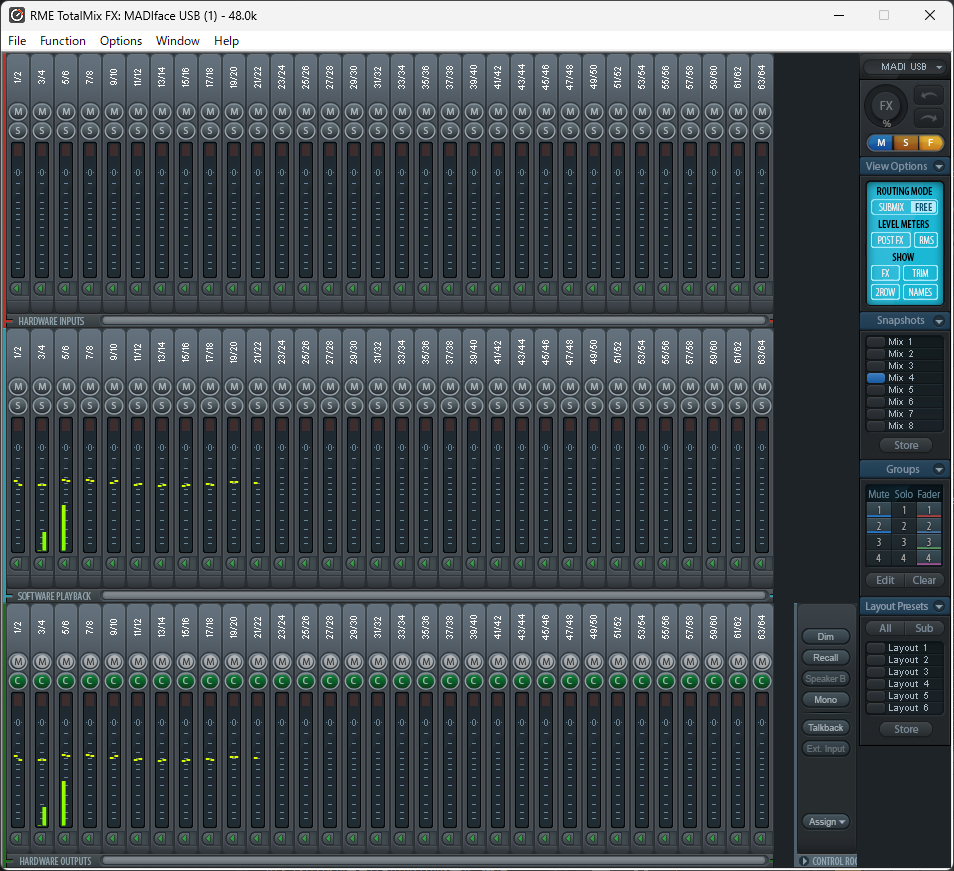The image size is (954, 871).
Task: Solo software playback channel 63/64
Action: tap(762, 406)
